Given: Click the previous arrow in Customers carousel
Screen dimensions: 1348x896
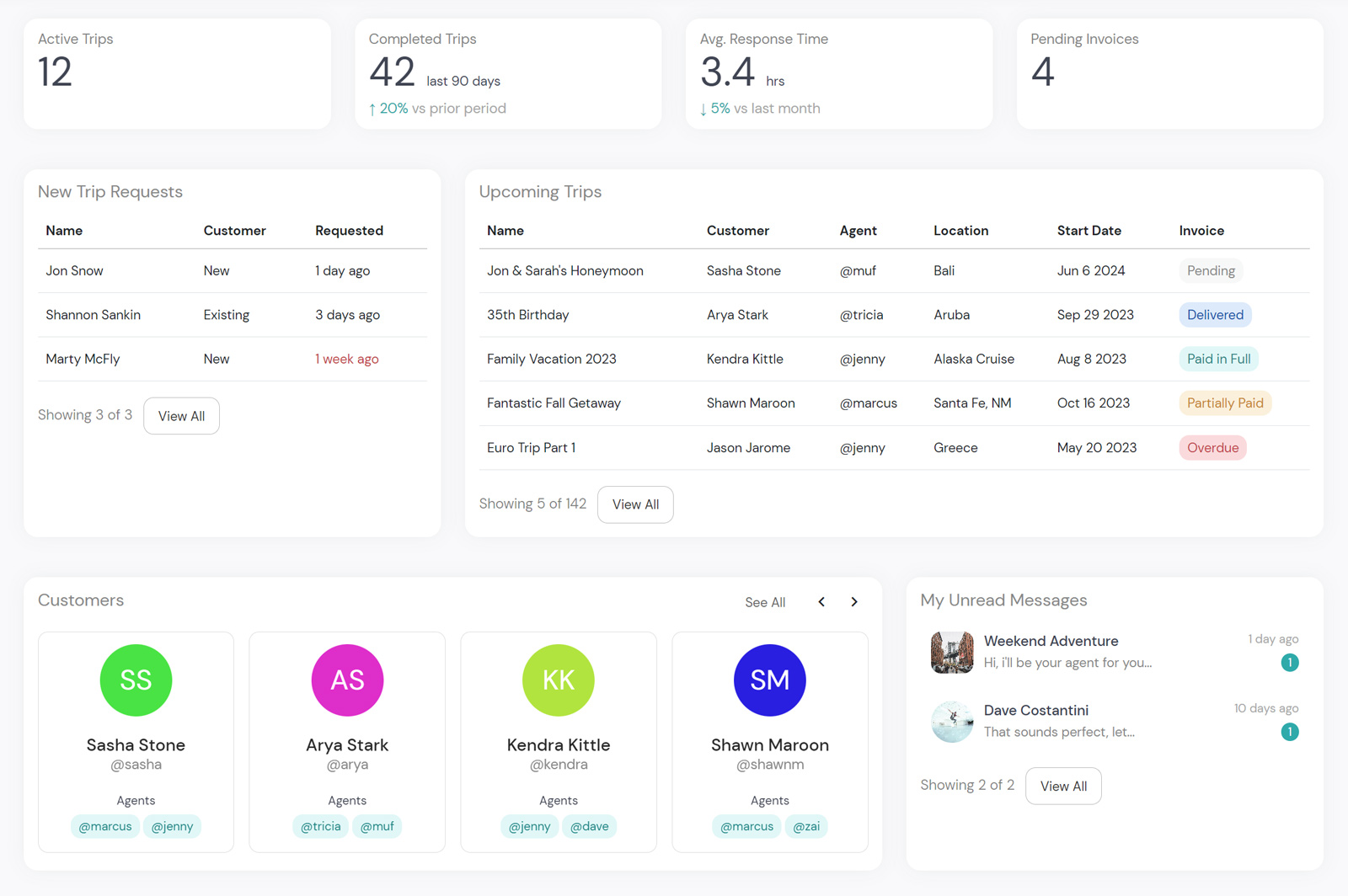Looking at the screenshot, I should click(x=821, y=602).
